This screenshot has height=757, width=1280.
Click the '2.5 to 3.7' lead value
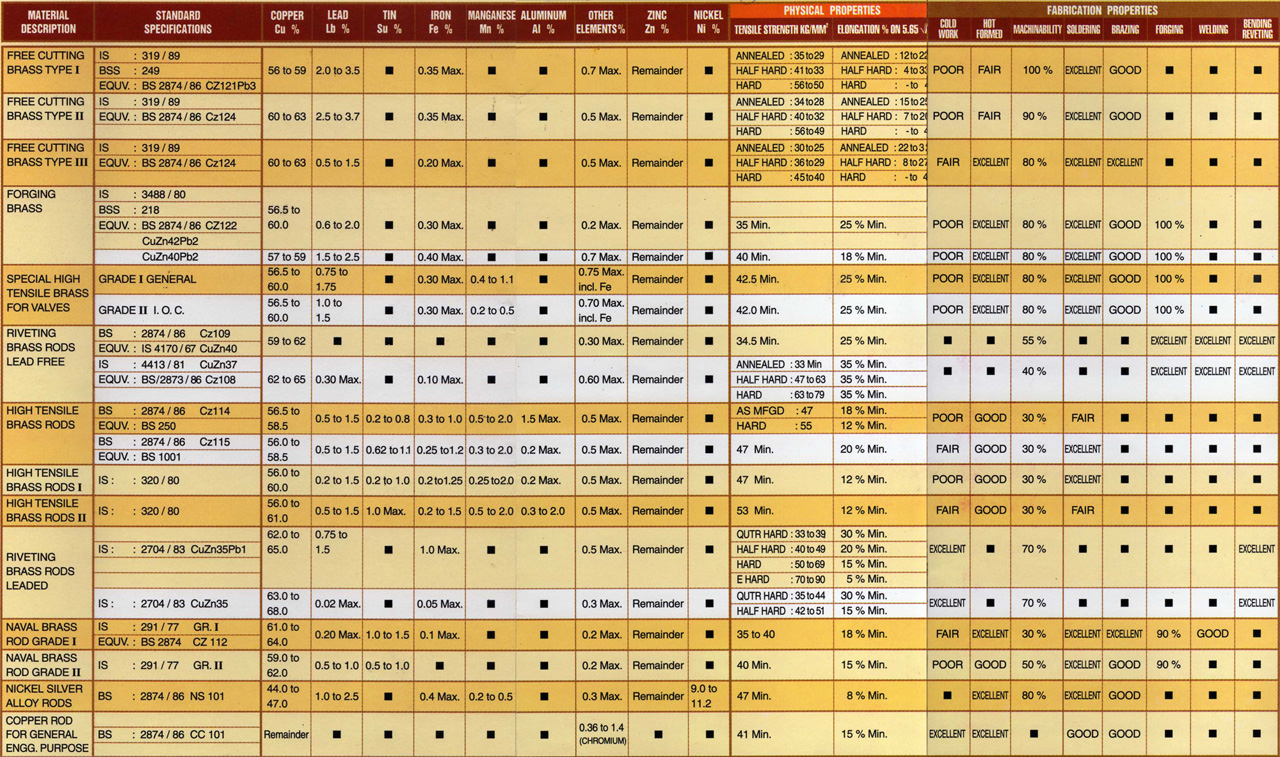point(337,117)
